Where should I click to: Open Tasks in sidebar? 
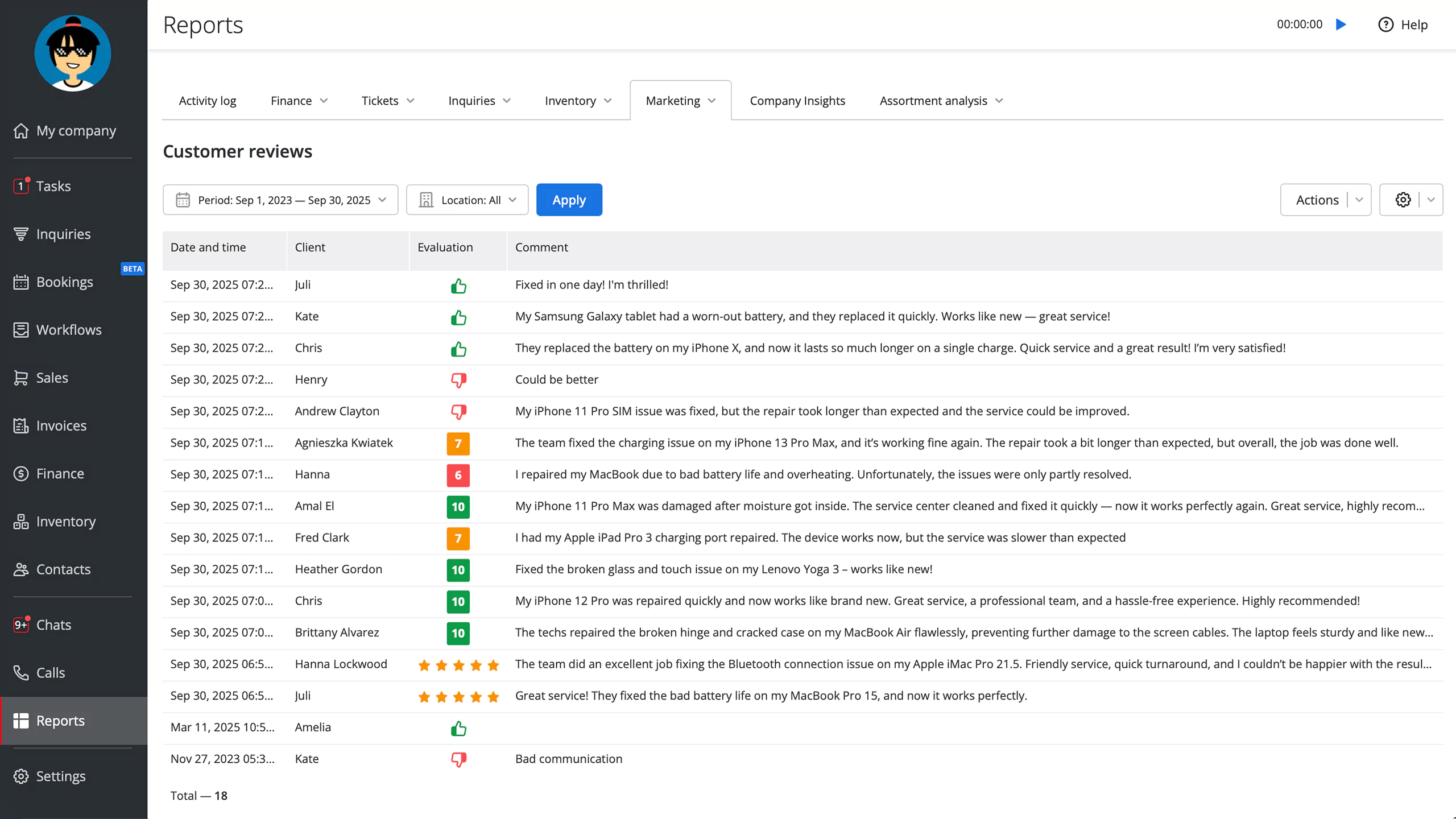tap(53, 186)
